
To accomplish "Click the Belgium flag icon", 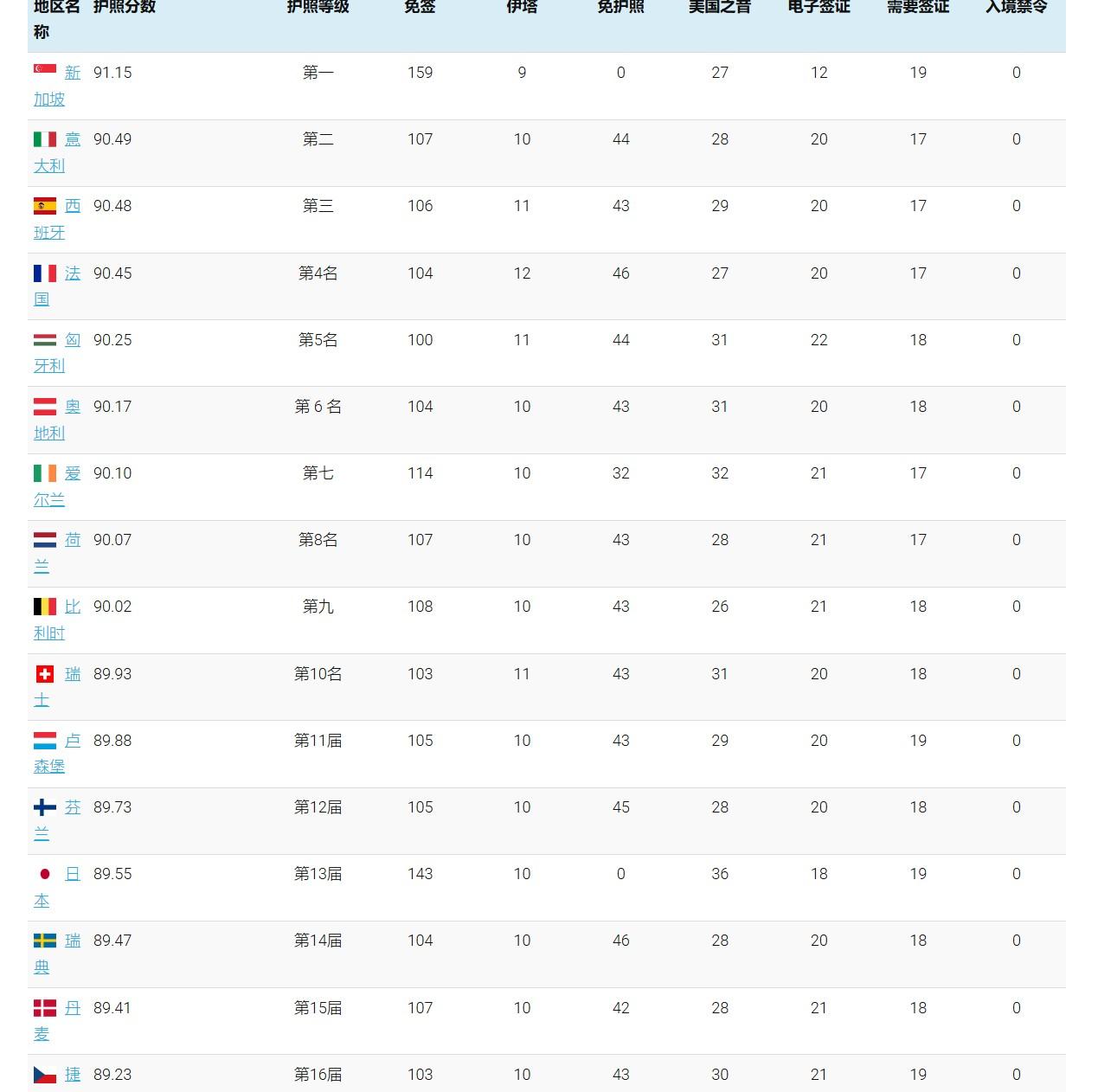I will click(45, 607).
